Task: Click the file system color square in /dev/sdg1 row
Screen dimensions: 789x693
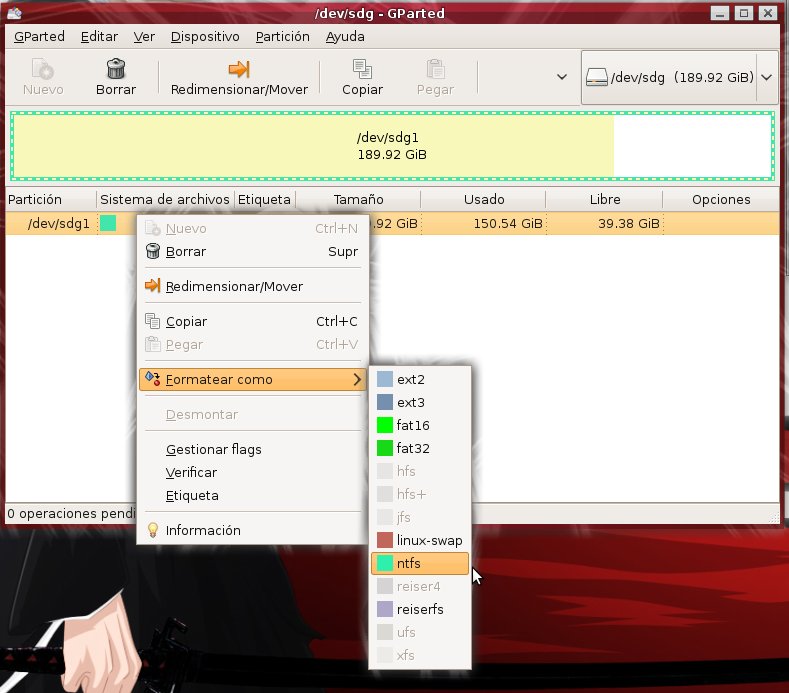Action: tap(108, 223)
